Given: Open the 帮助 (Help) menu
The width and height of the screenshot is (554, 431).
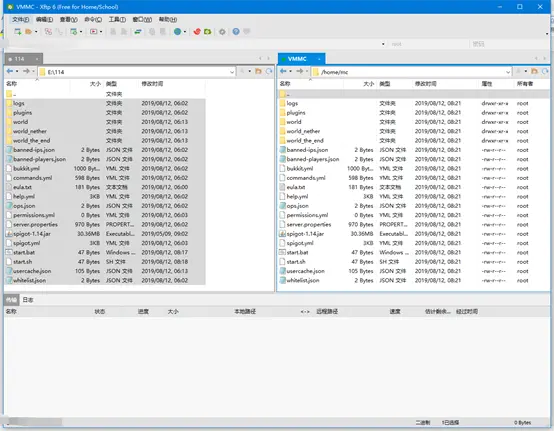Looking at the screenshot, I should 167,19.
